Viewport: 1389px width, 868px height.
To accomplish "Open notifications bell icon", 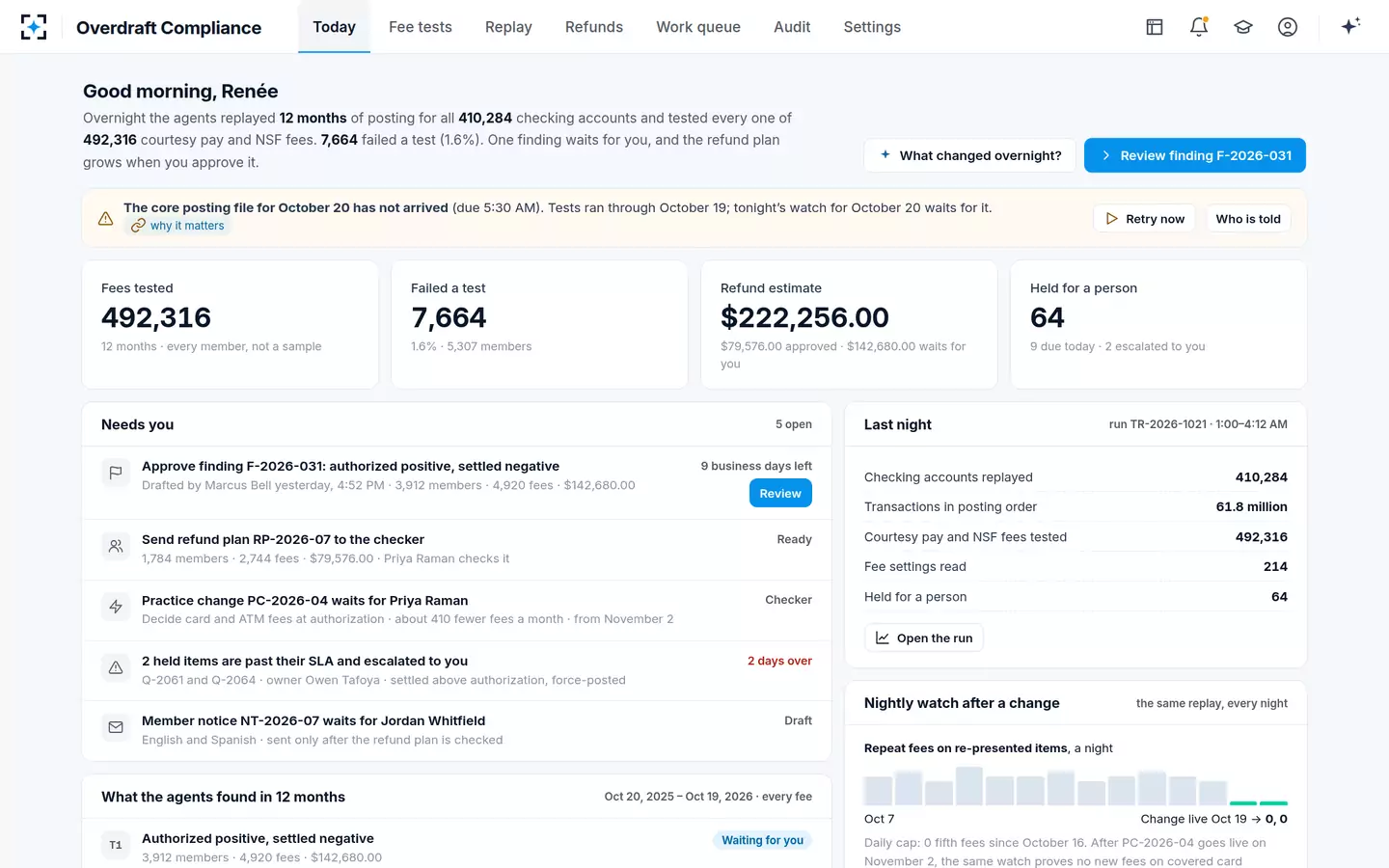I will click(x=1199, y=27).
